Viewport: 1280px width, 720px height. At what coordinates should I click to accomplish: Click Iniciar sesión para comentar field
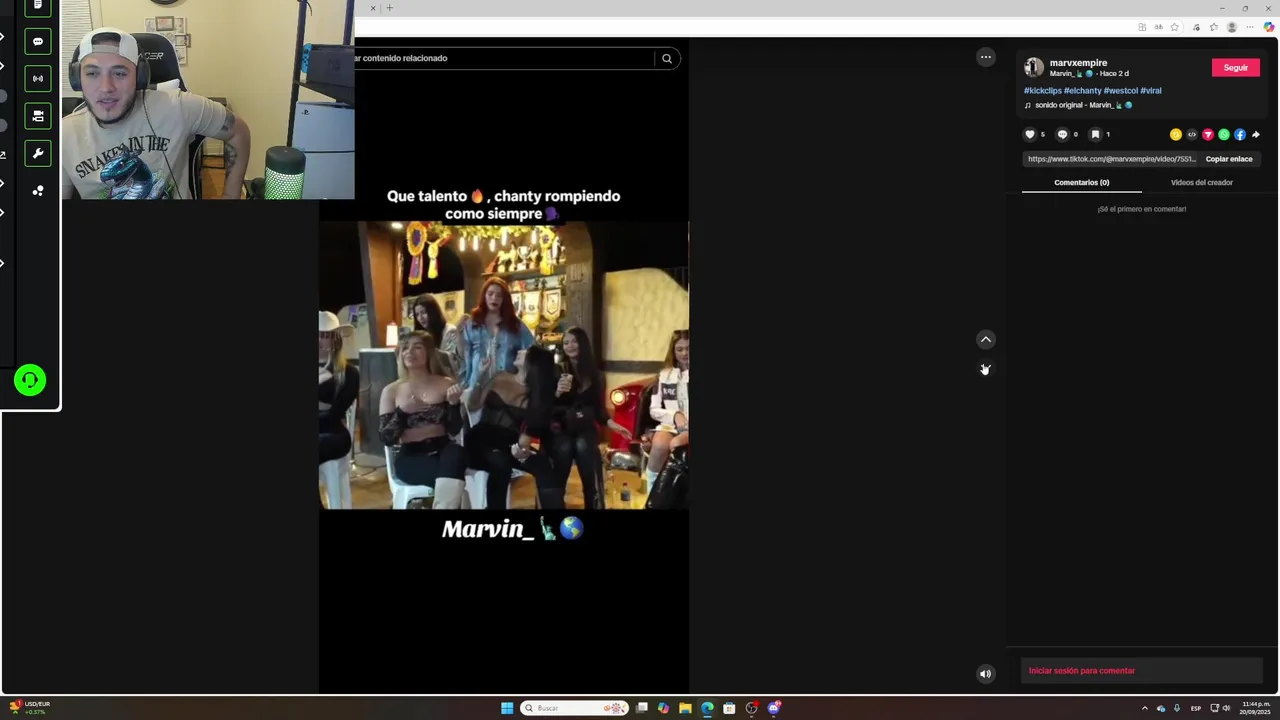click(x=1142, y=671)
